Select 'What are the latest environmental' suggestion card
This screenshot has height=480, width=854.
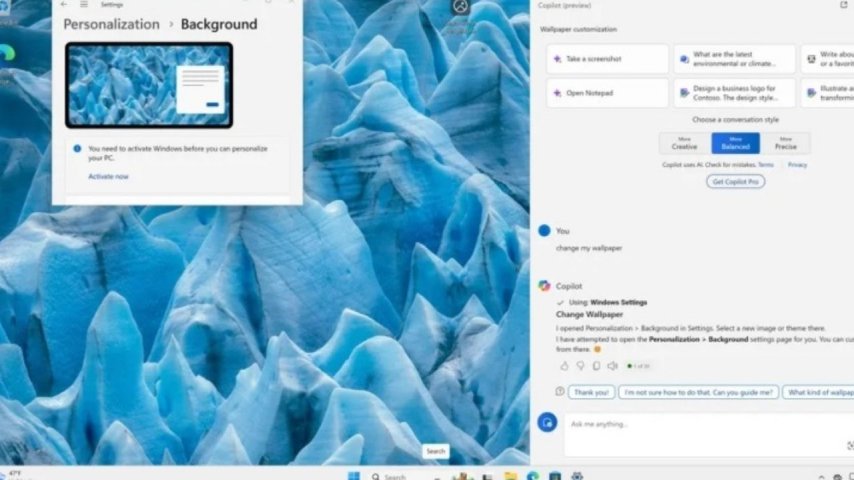(x=734, y=59)
